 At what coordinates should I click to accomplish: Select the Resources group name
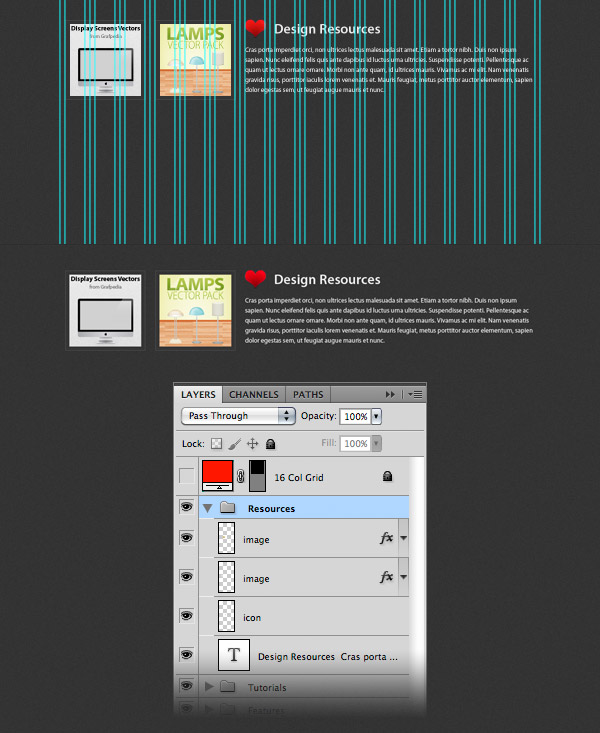[271, 509]
